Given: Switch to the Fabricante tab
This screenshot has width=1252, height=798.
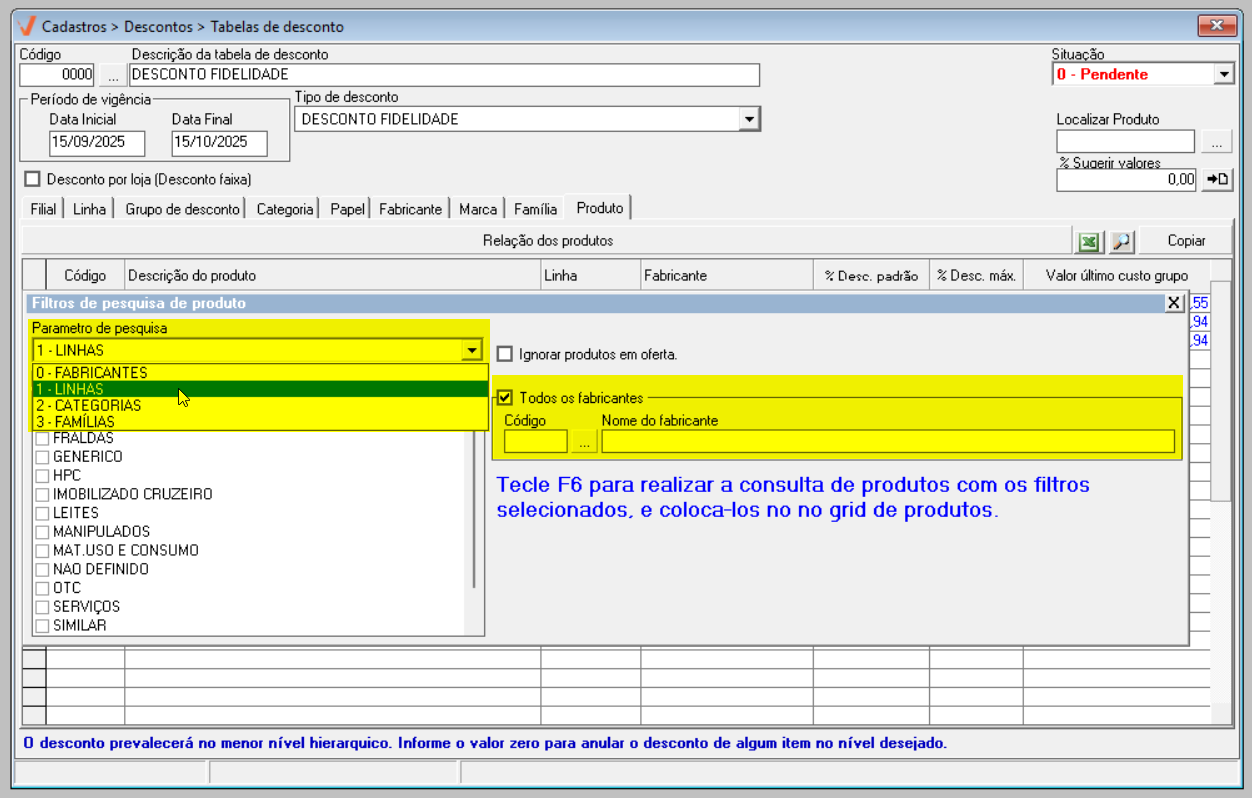Looking at the screenshot, I should [410, 209].
